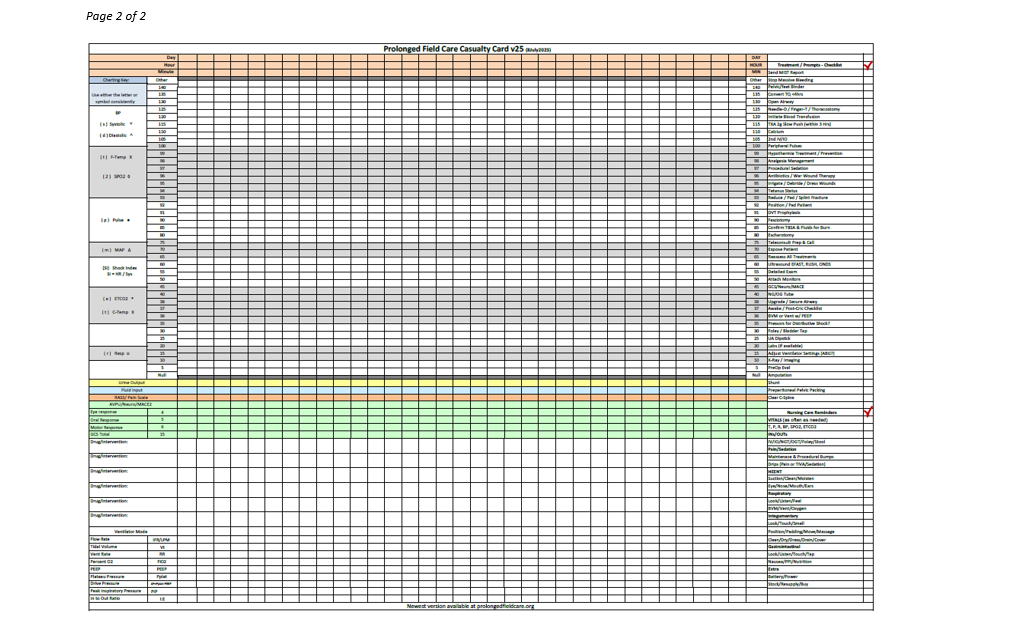Click the Page 2 of 2 label
The image size is (1033, 639).
(116, 16)
